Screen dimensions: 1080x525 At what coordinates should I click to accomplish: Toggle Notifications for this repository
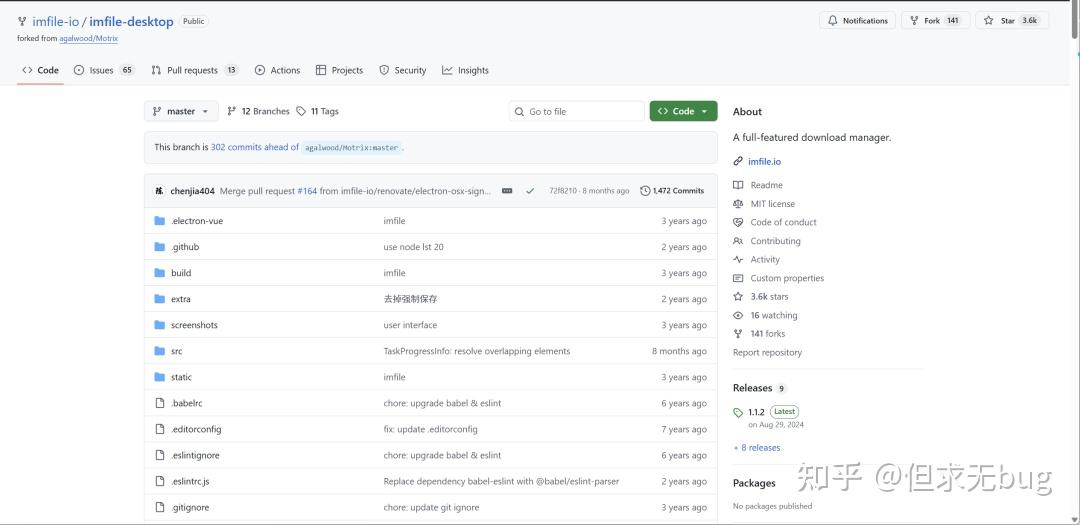click(x=858, y=21)
